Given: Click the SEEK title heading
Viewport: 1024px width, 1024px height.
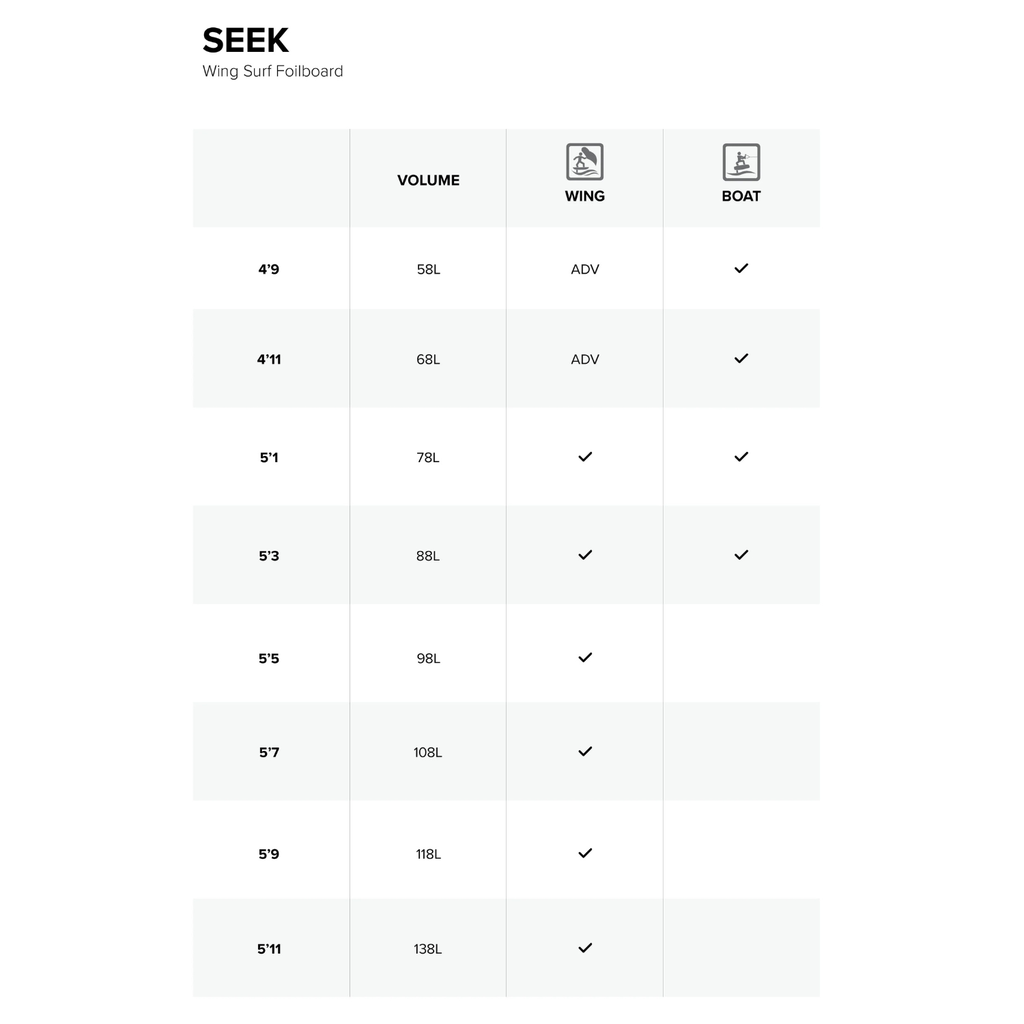Looking at the screenshot, I should tap(246, 40).
